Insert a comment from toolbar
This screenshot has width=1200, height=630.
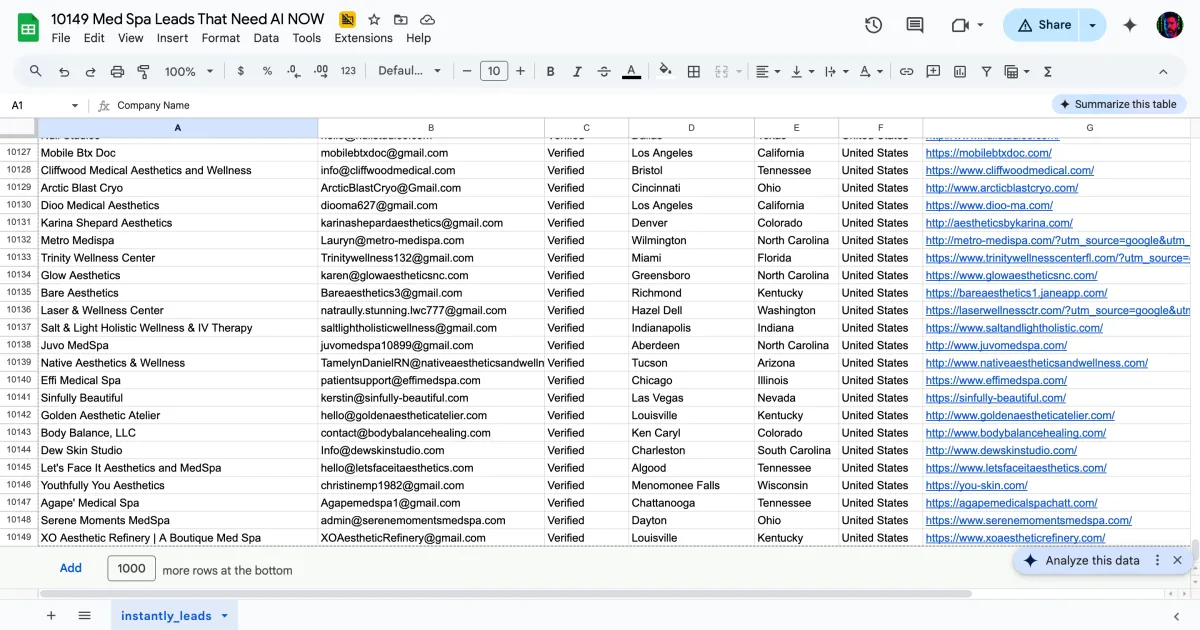pyautogui.click(x=933, y=71)
